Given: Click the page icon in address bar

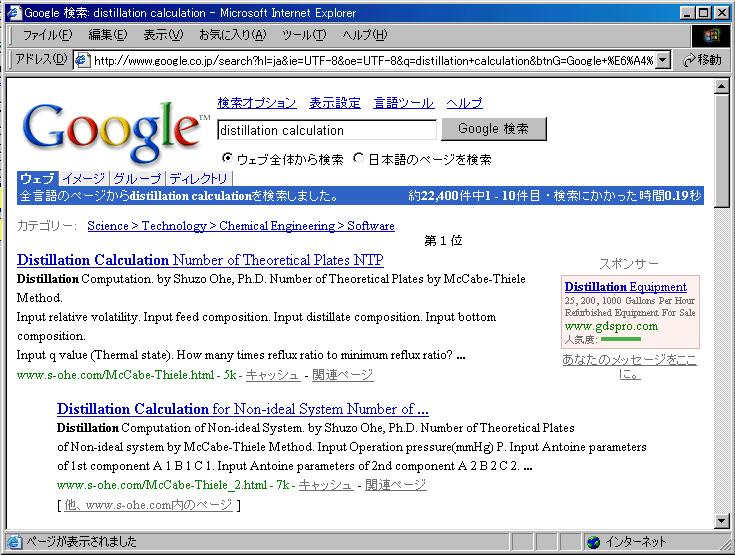Looking at the screenshot, I should pyautogui.click(x=83, y=60).
